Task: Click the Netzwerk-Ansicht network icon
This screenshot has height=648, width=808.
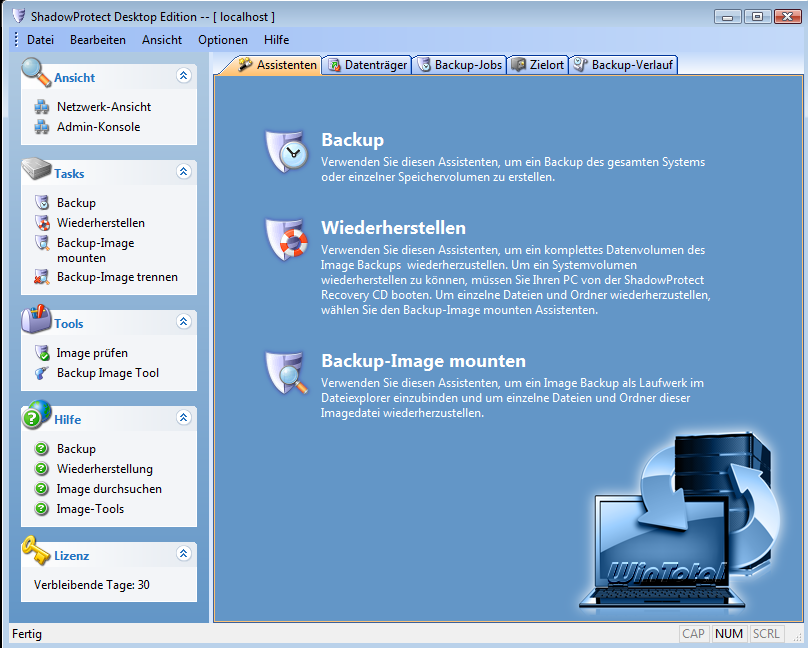Action: [x=42, y=107]
